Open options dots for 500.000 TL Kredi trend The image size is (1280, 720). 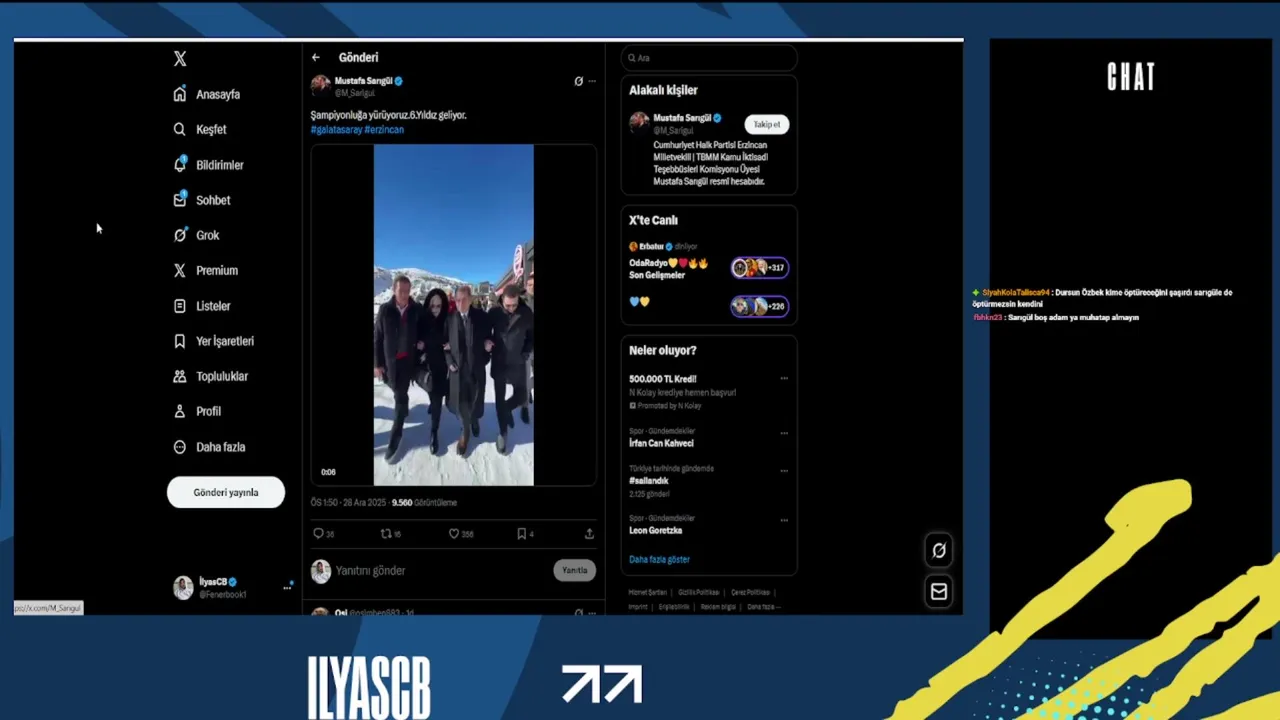pyautogui.click(x=784, y=379)
